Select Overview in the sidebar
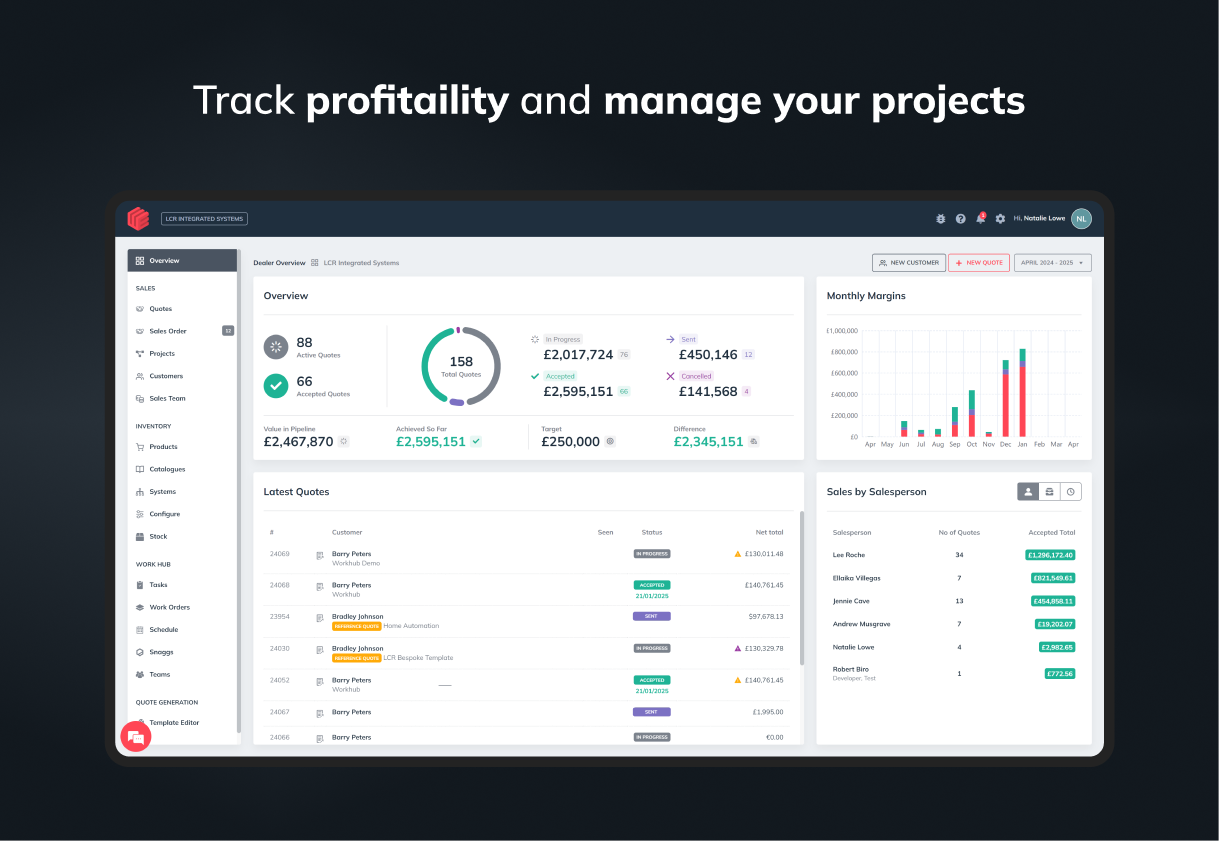The height and width of the screenshot is (841, 1219). pyautogui.click(x=182, y=260)
